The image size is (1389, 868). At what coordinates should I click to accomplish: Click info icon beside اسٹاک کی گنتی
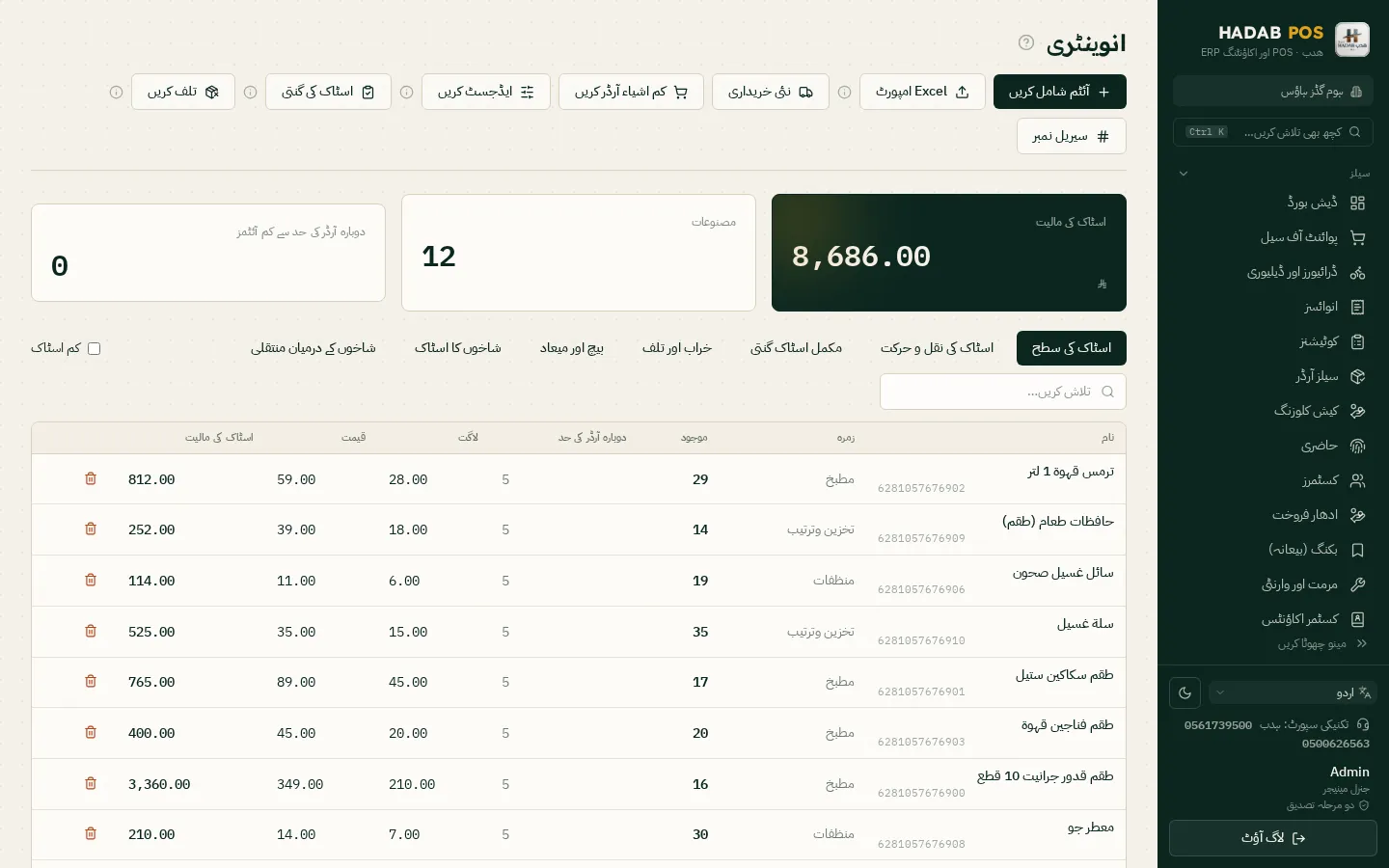tap(251, 93)
